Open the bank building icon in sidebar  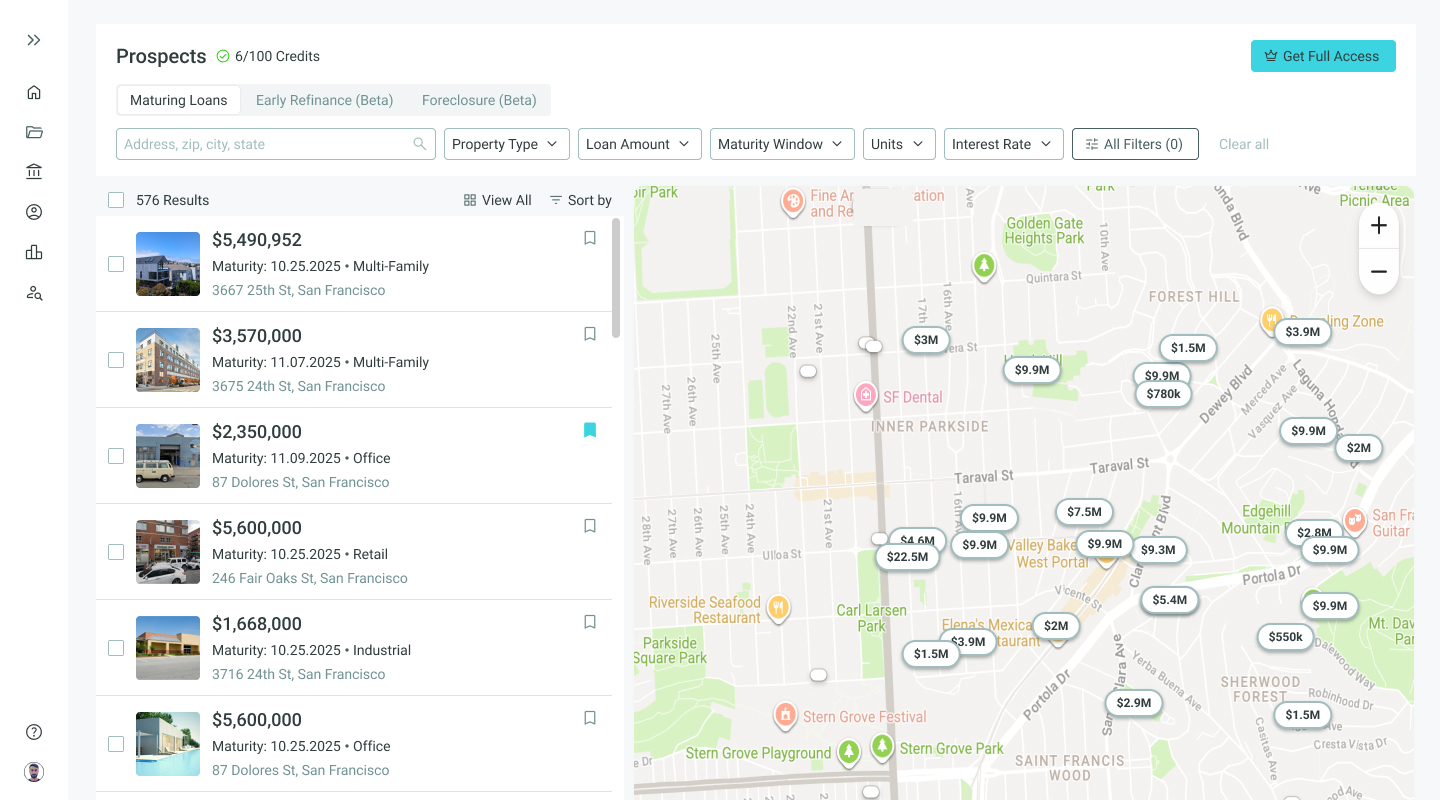point(34,172)
